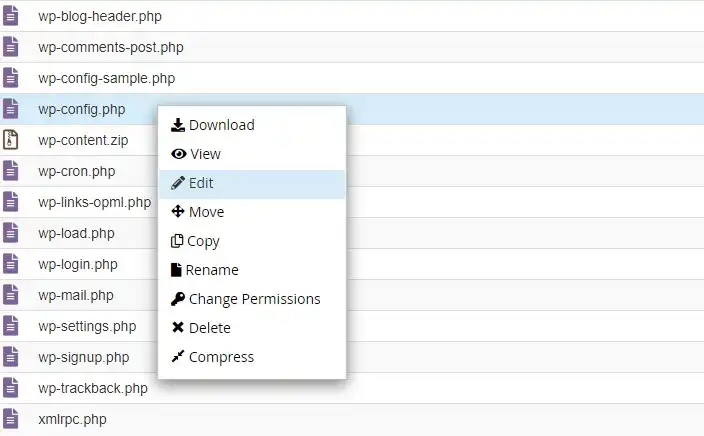Image resolution: width=704 pixels, height=436 pixels.
Task: Click the four-arrow Move icon
Action: [178, 211]
